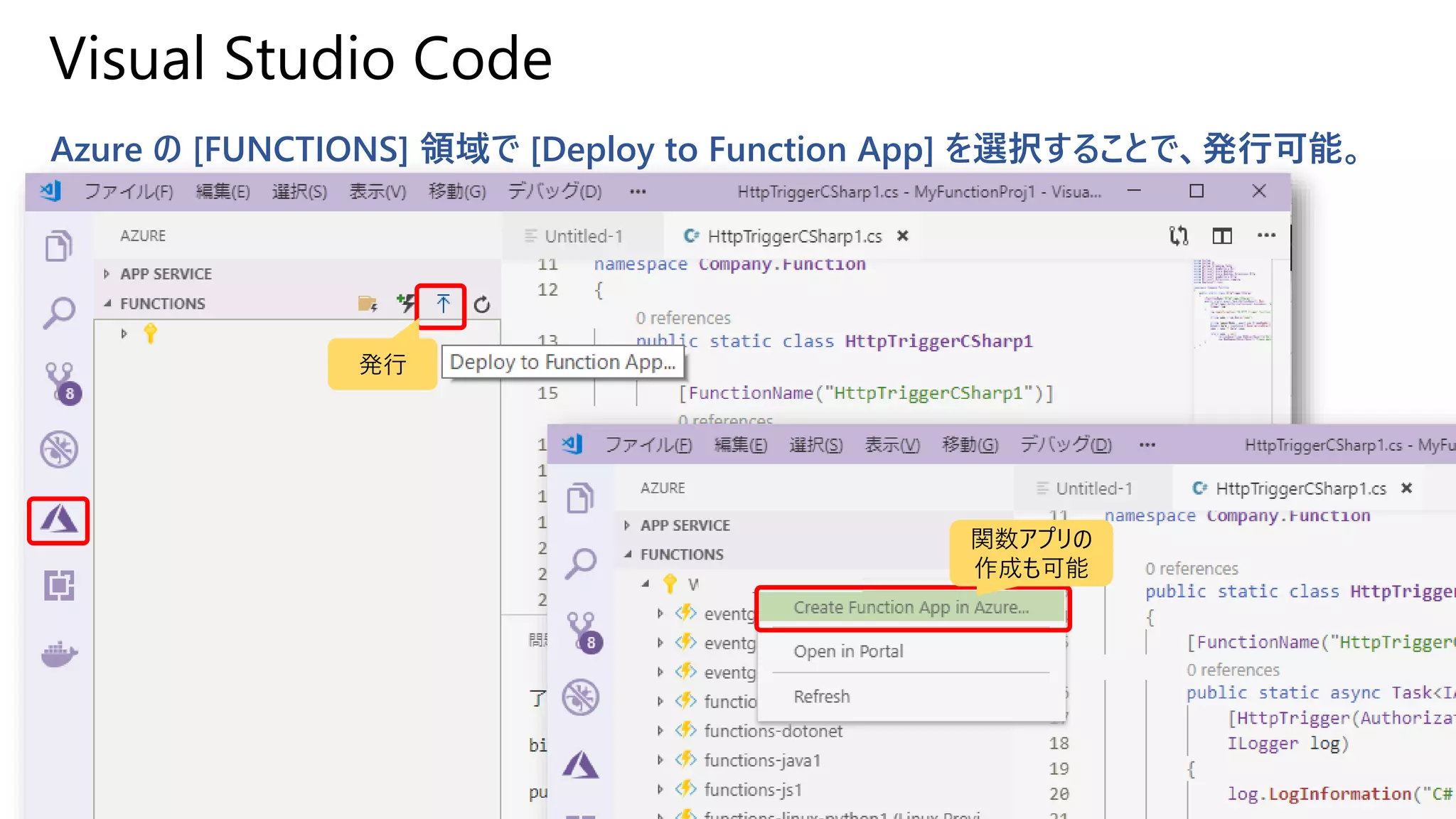The image size is (1456, 819).
Task: Expand functions-js1 tree item
Action: click(x=660, y=789)
